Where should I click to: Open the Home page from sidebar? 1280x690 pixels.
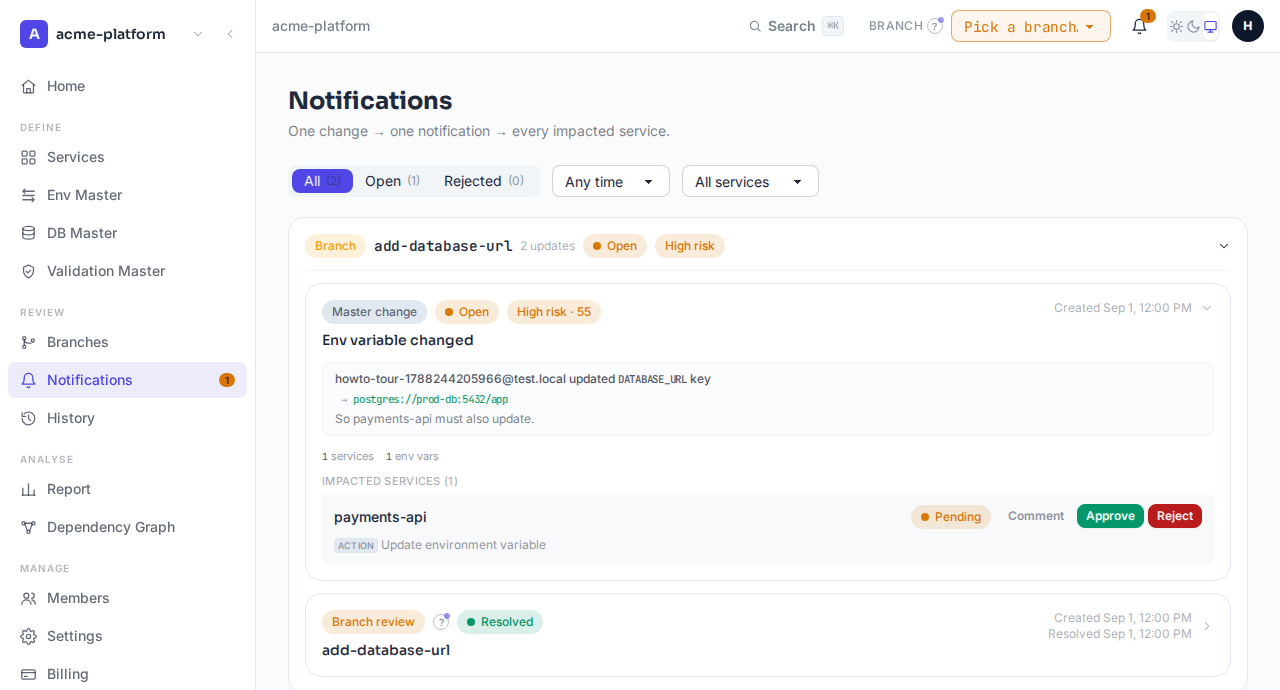127,86
